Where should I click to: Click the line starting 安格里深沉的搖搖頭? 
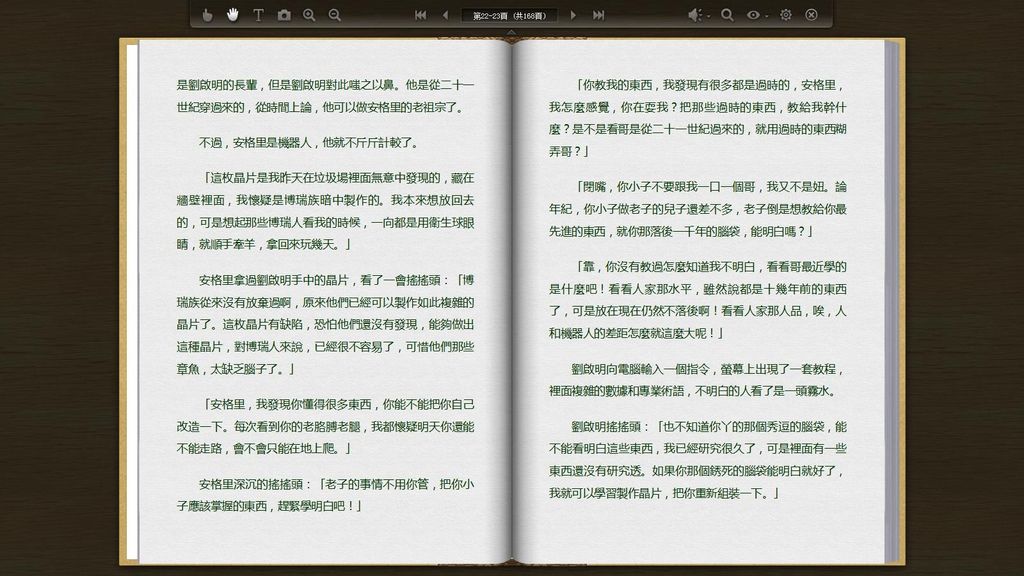point(336,485)
